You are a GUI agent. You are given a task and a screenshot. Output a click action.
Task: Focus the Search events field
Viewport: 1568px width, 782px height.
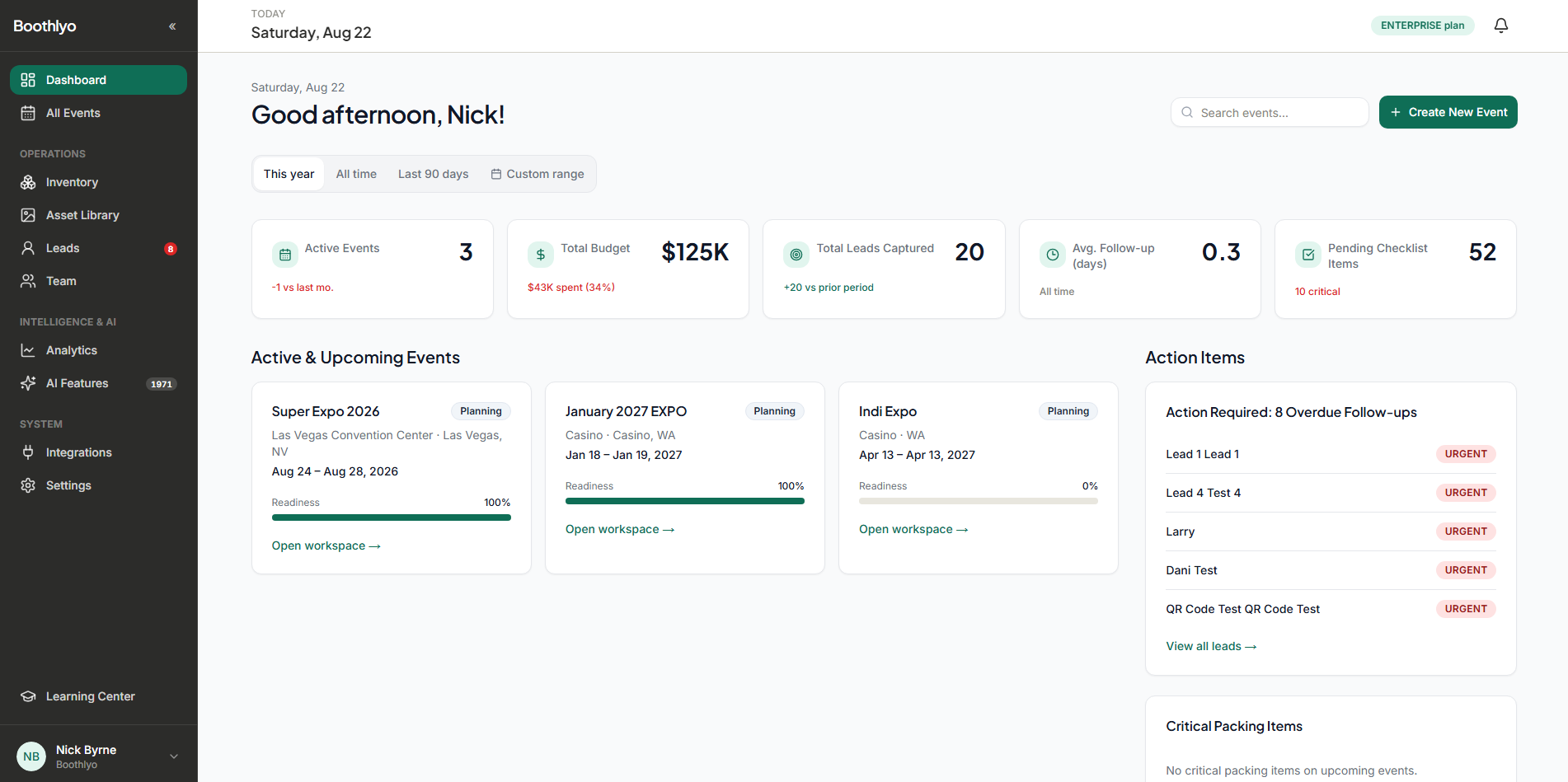click(x=1270, y=112)
